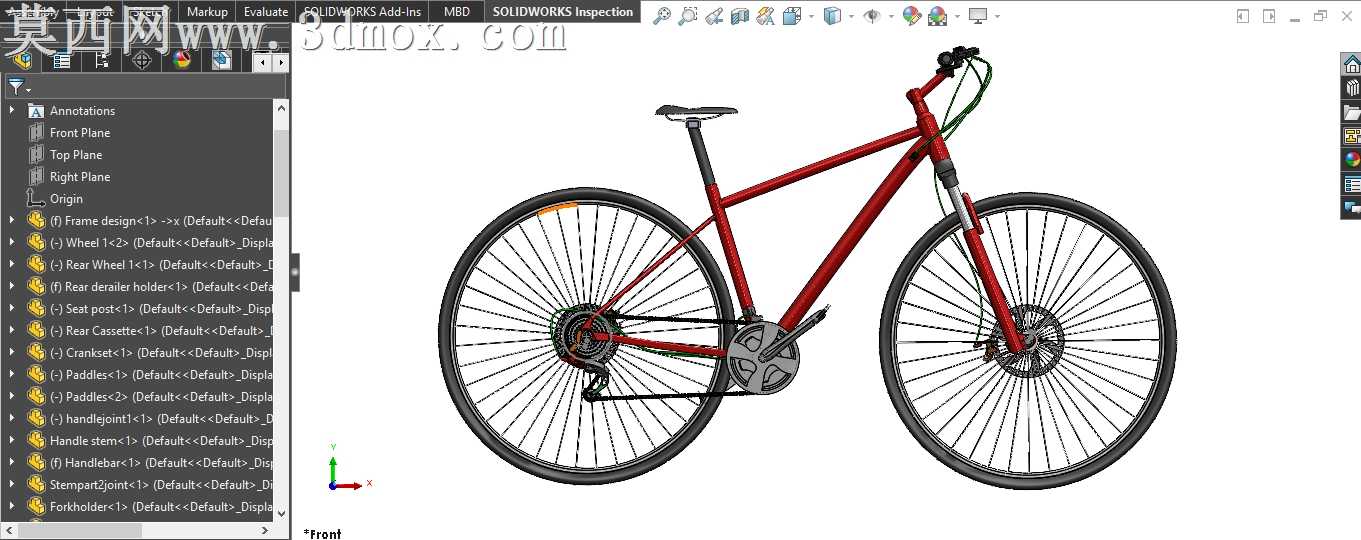
Task: Click the Apply Scene icon
Action: pyautogui.click(x=938, y=16)
